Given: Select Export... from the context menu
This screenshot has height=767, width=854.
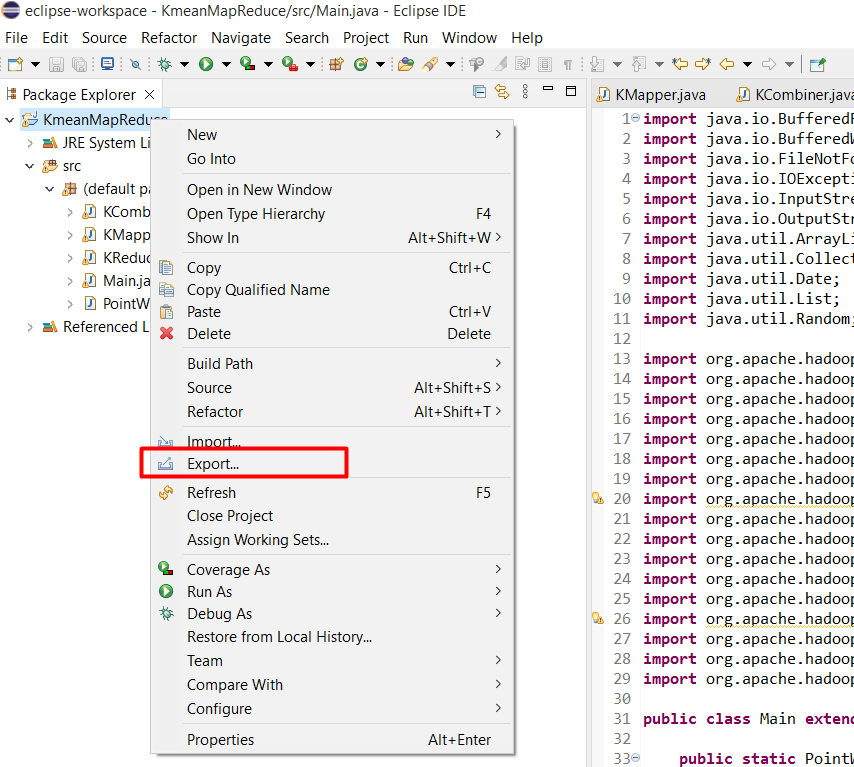Looking at the screenshot, I should [x=213, y=464].
